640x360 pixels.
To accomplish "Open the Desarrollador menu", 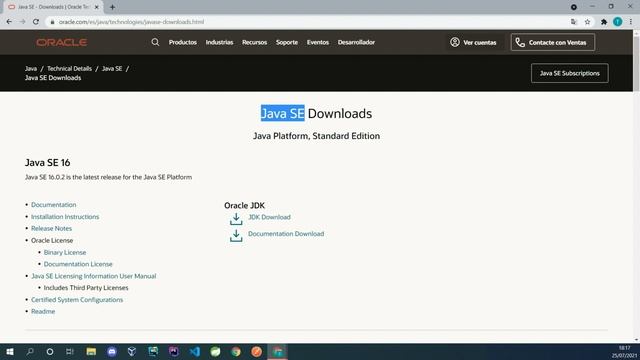I will coord(356,42).
